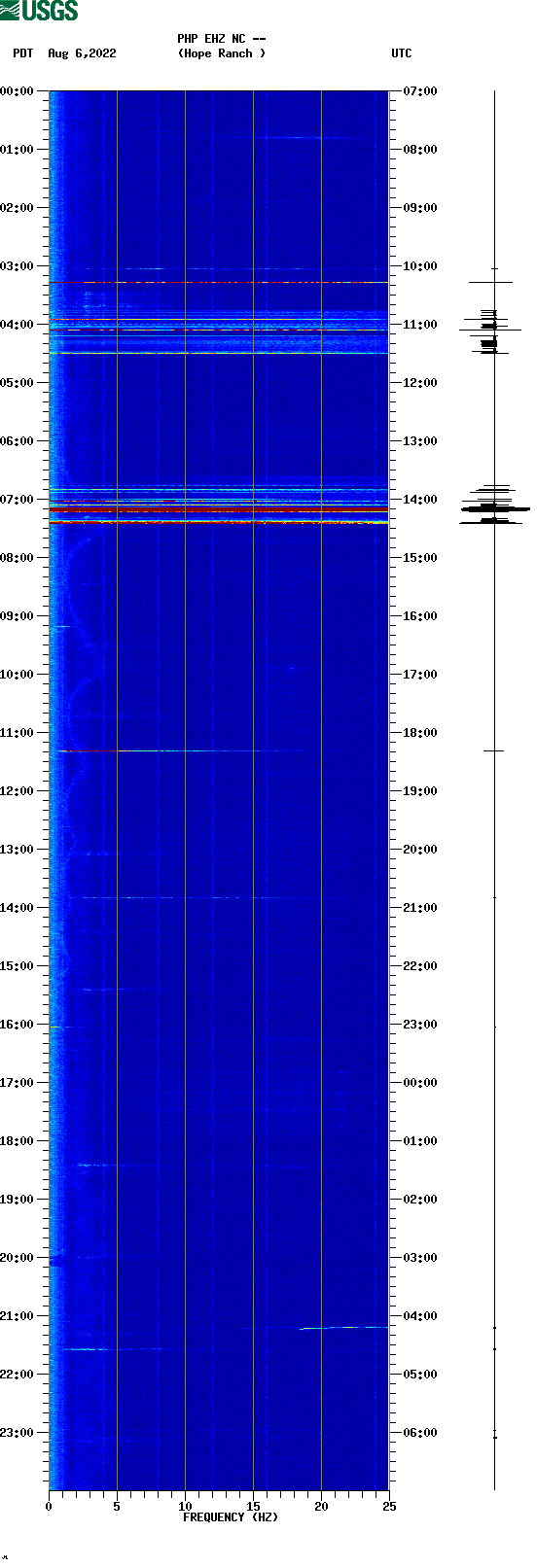The width and height of the screenshot is (537, 1568).
Task: Click the 25 Hz frequency tick label
Action: tap(389, 1507)
